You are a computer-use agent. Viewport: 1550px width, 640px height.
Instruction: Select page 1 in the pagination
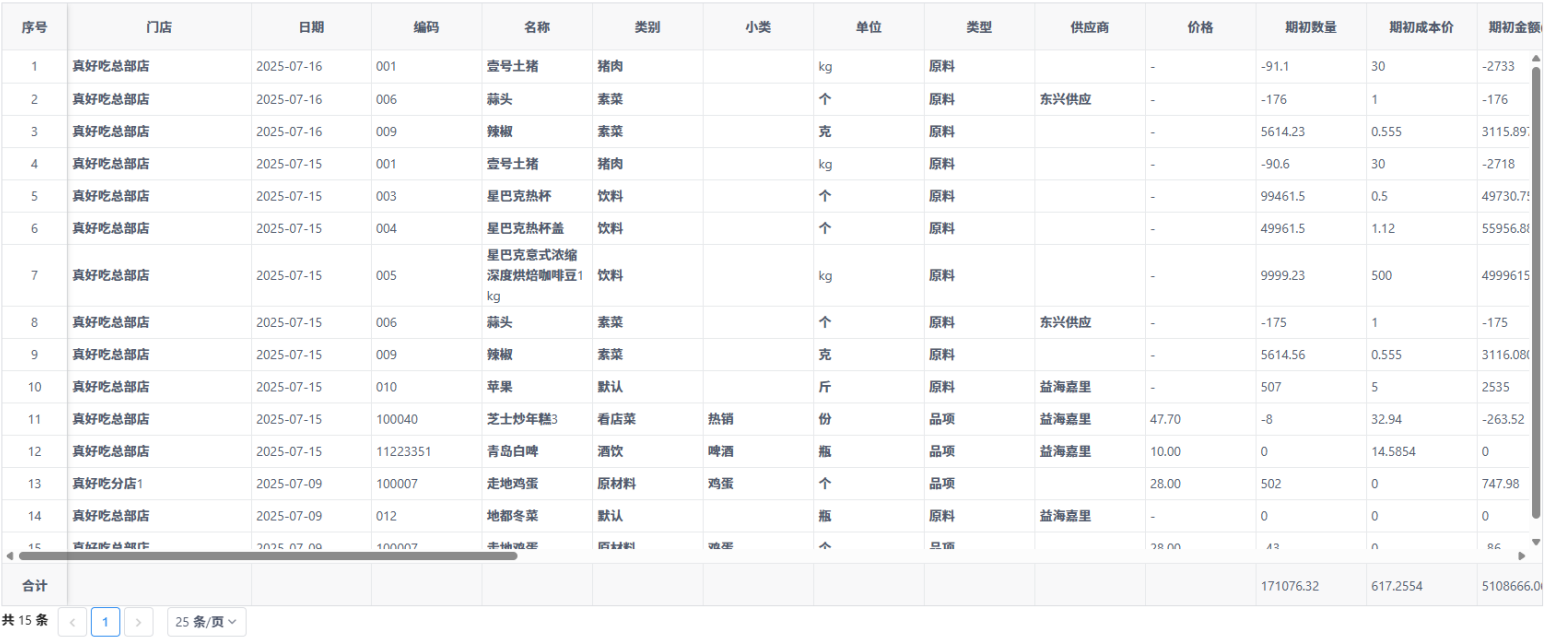click(105, 622)
